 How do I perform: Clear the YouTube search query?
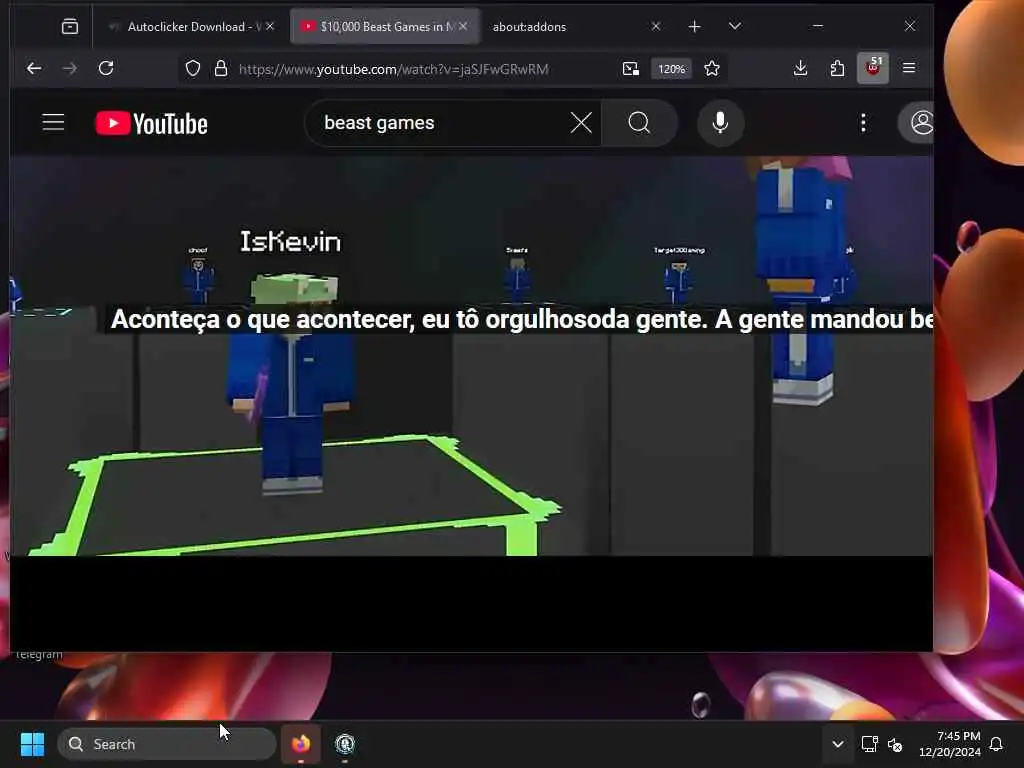[581, 123]
